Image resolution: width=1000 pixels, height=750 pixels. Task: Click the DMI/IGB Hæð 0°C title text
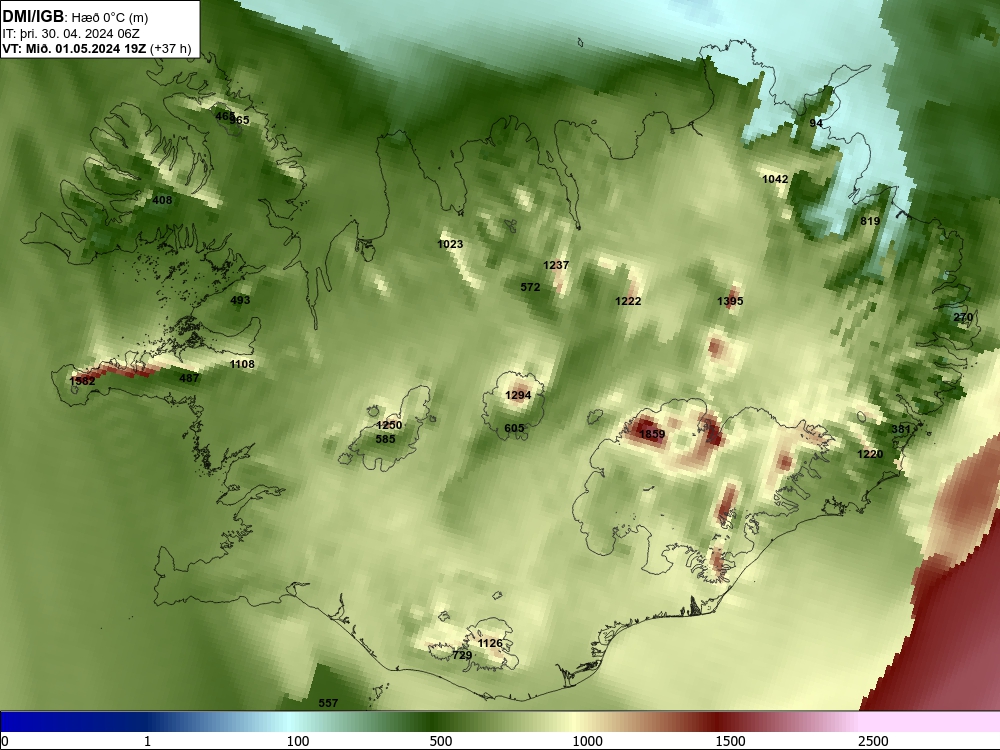pos(75,17)
